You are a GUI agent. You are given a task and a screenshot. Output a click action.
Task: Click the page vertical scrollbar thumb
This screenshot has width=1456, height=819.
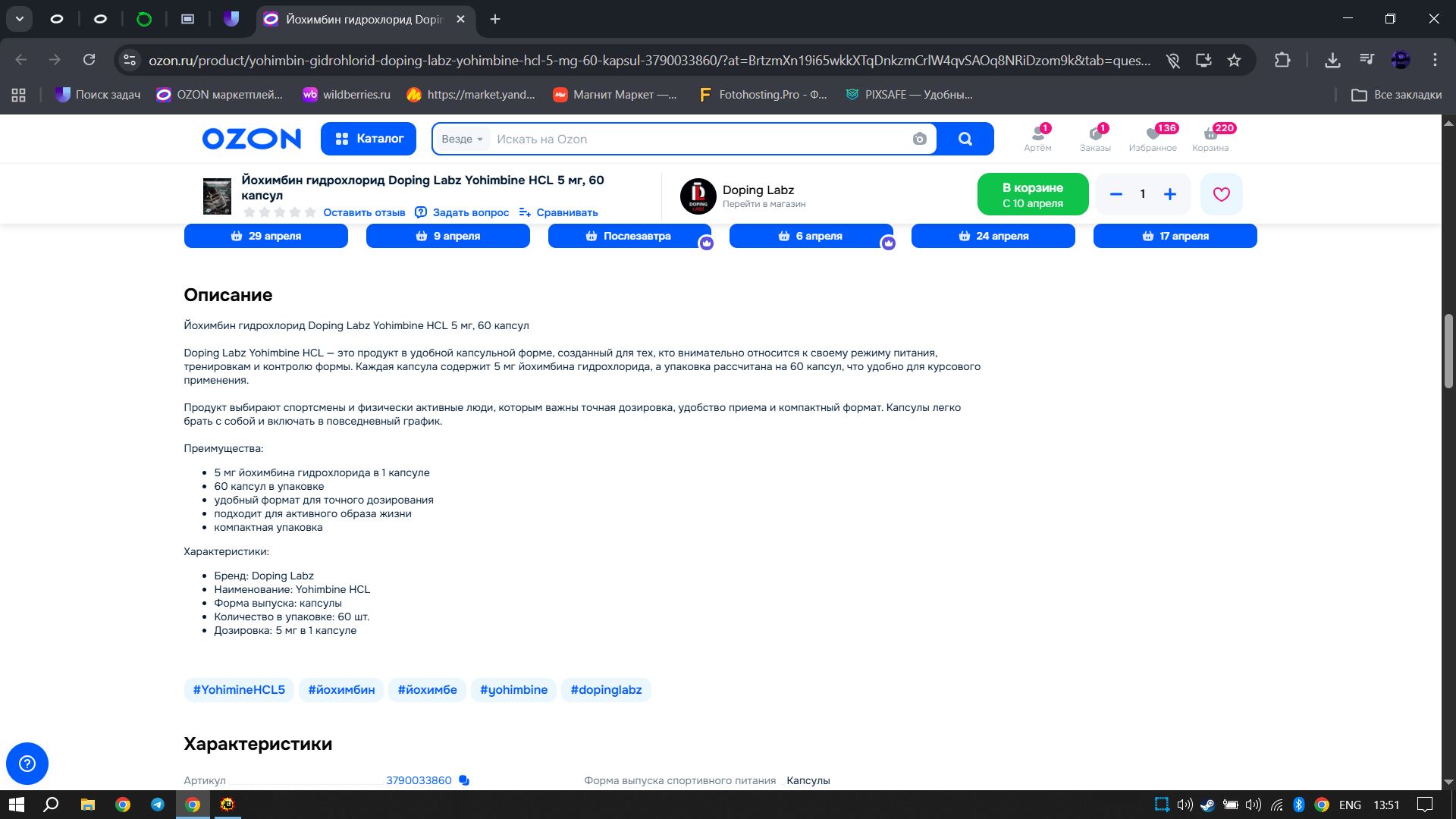click(x=1448, y=350)
